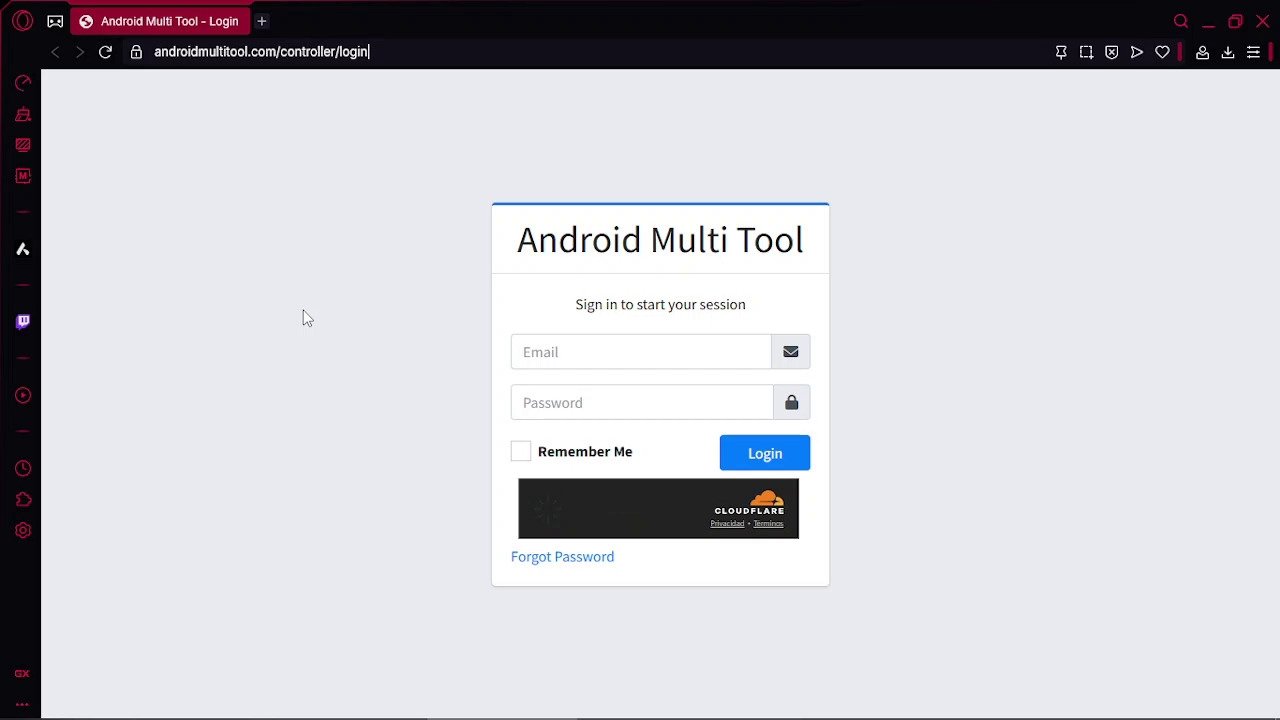Screen dimensions: 1280x720
Task: Open Cloudflare Términos link
Action: [x=768, y=524]
